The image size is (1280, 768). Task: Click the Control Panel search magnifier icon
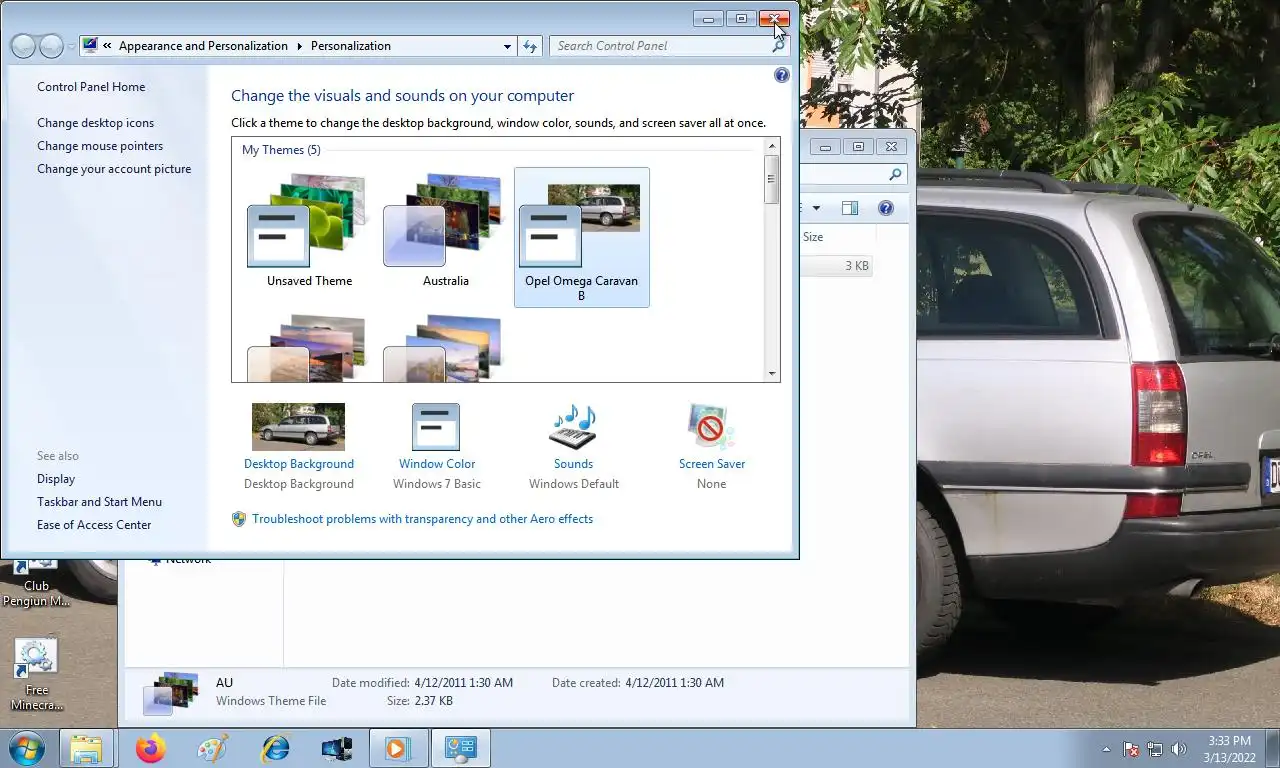778,46
